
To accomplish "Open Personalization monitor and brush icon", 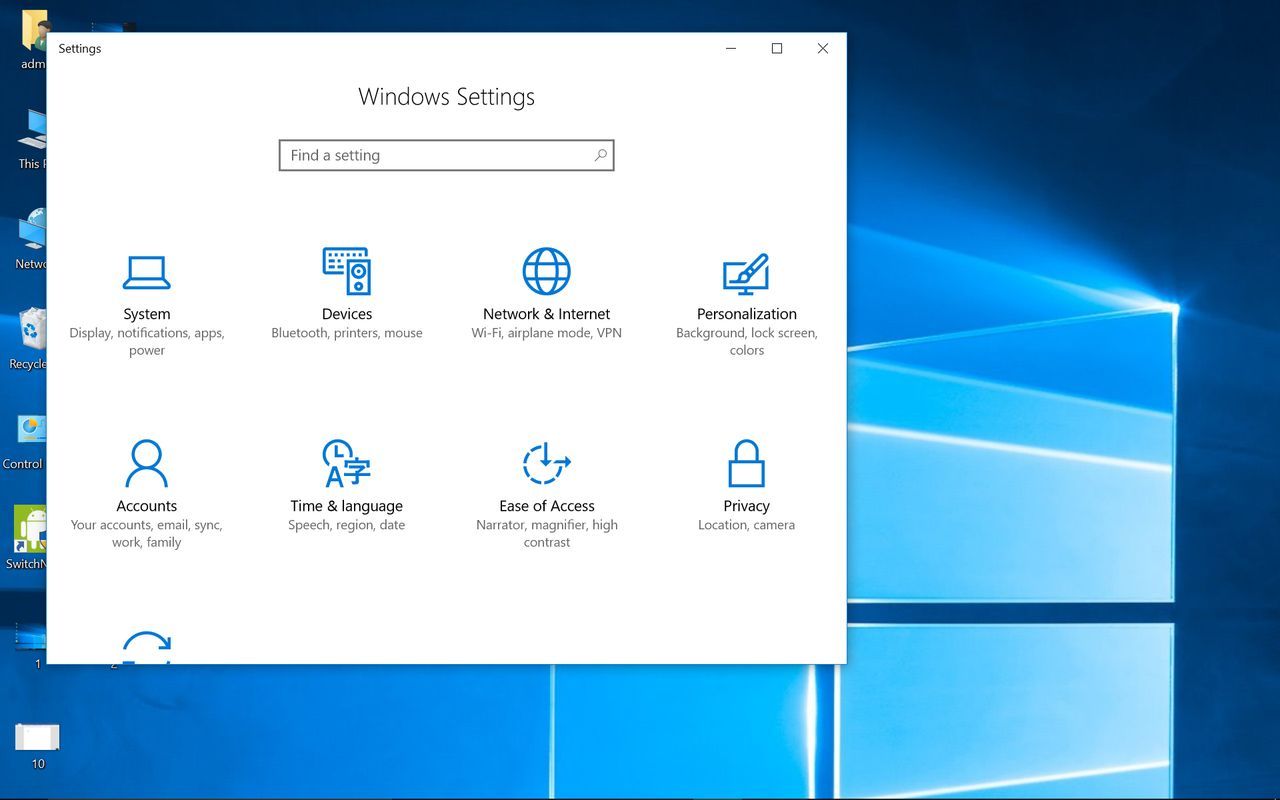I will point(746,273).
